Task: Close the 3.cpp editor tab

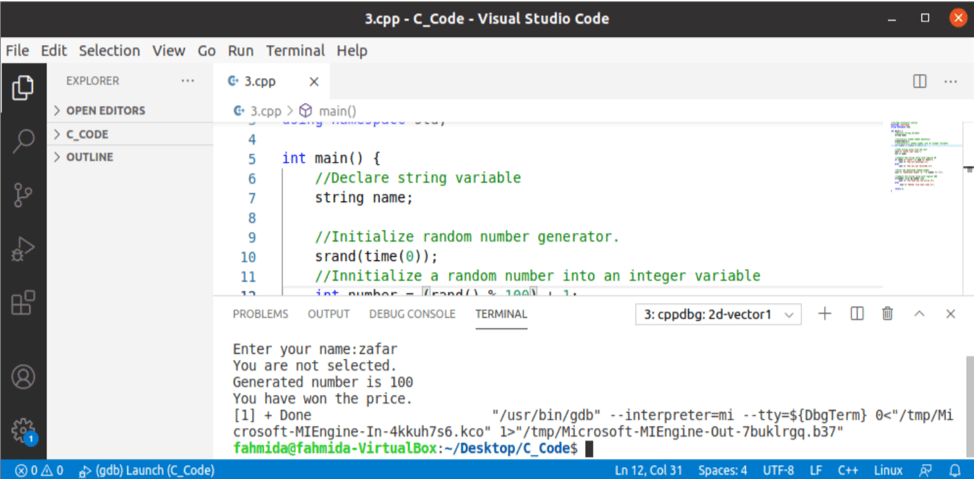Action: tap(314, 81)
